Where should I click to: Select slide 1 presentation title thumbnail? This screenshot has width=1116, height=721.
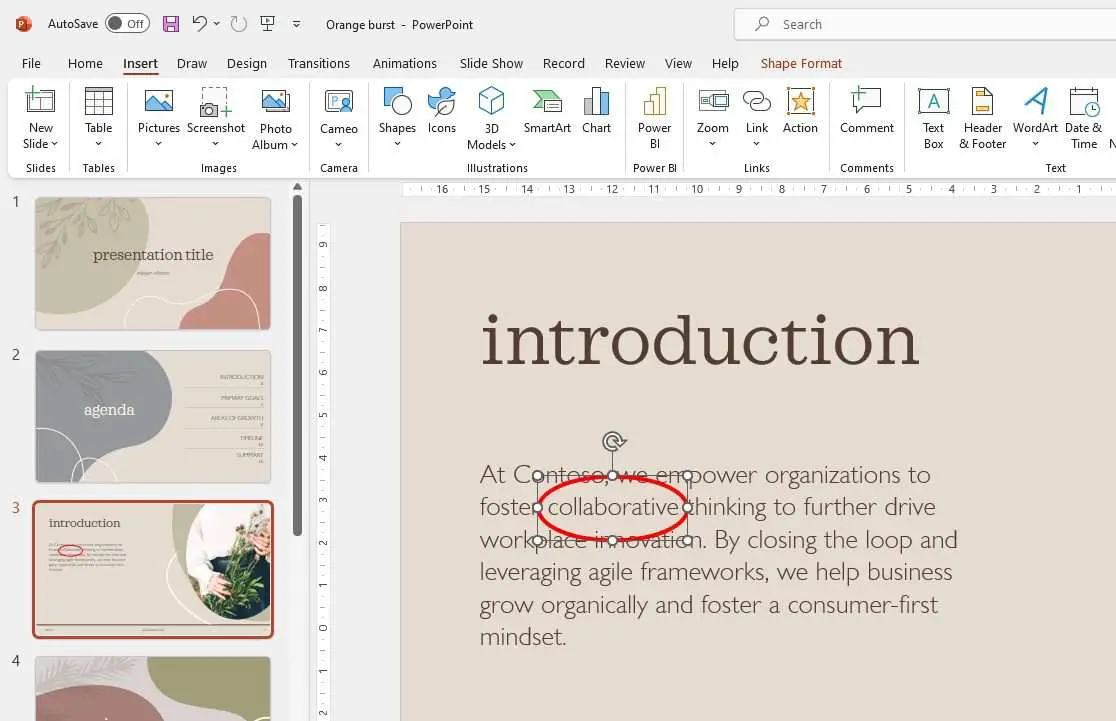(x=153, y=263)
